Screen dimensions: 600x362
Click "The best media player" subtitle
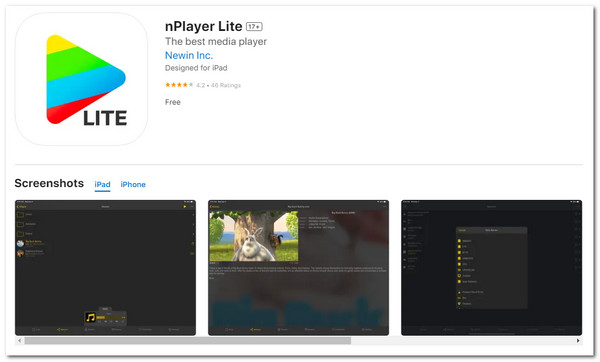216,41
